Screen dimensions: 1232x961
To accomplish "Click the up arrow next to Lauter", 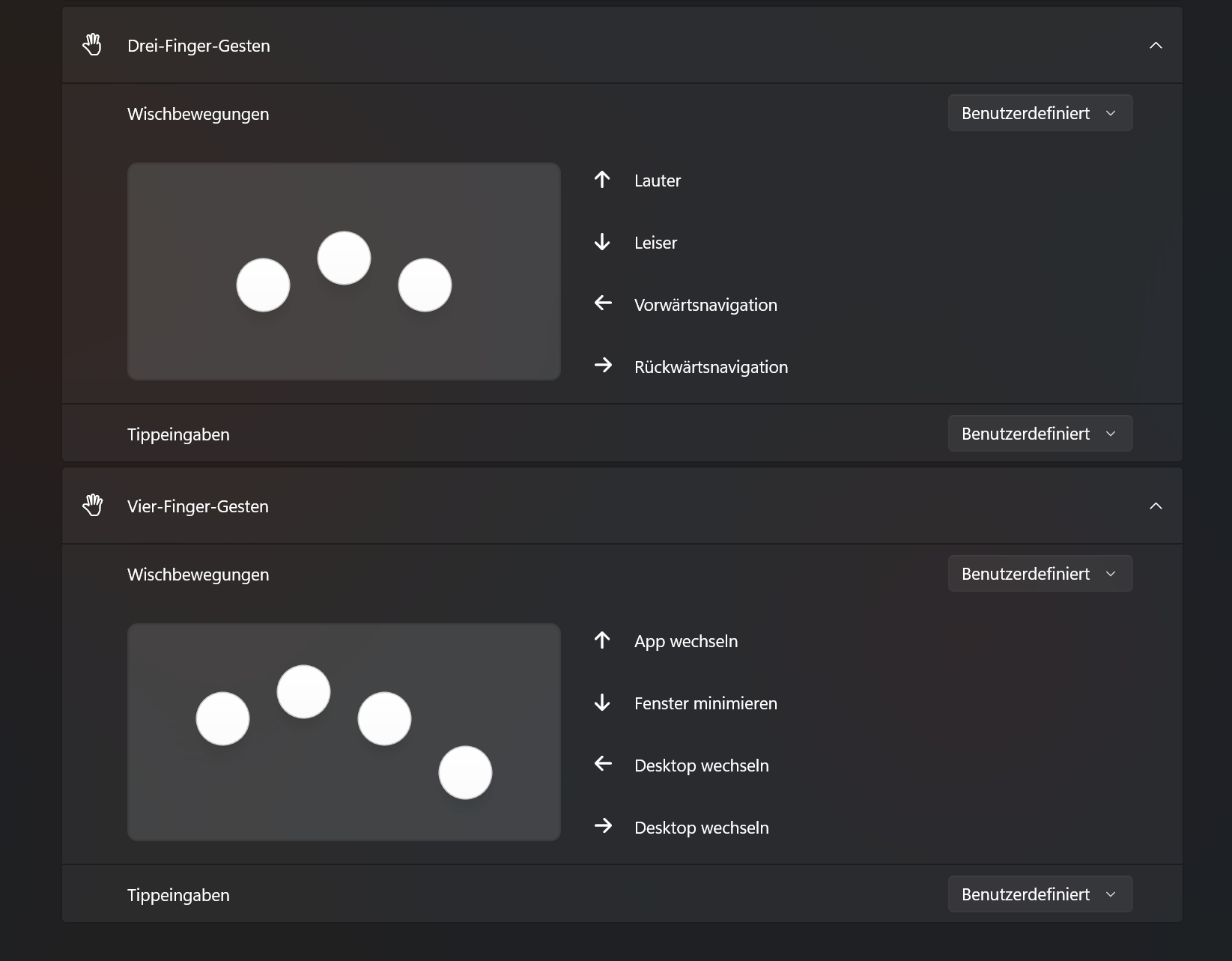I will coord(602,180).
